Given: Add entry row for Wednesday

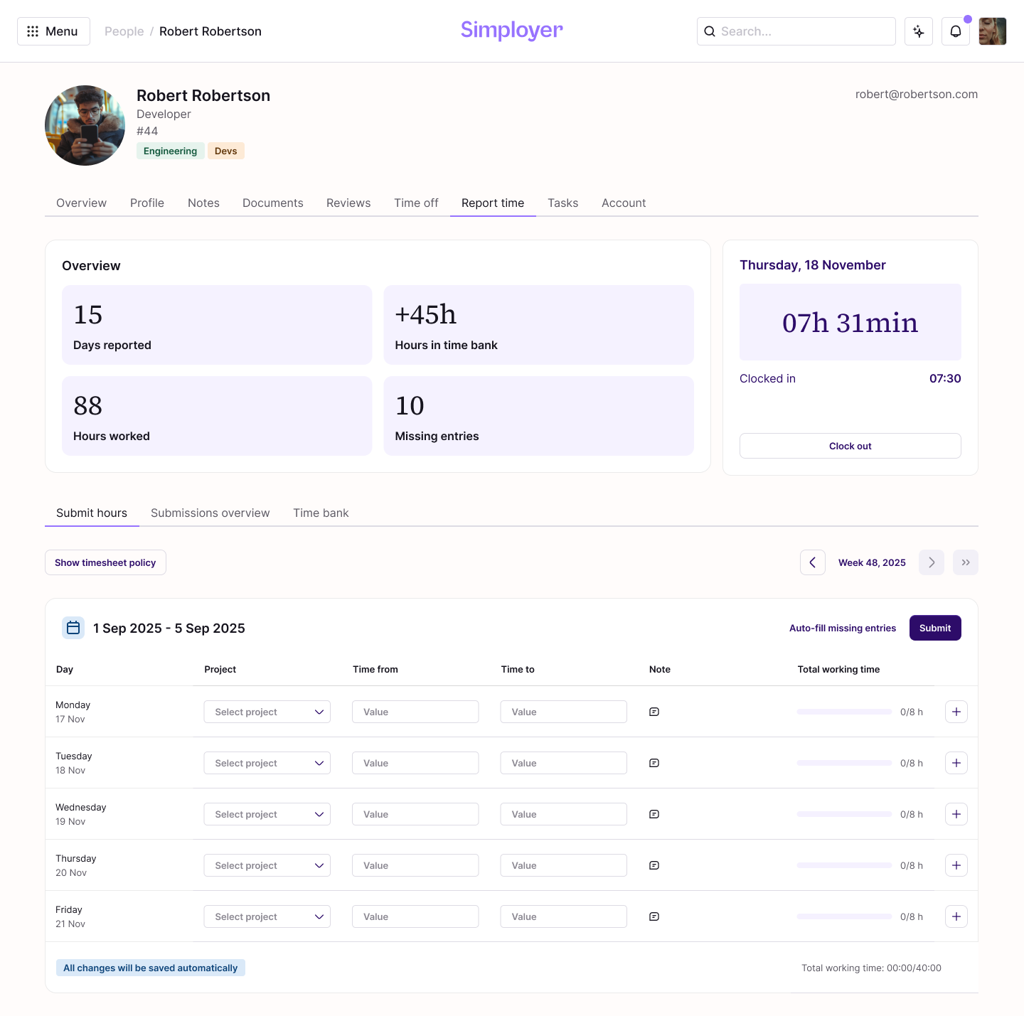Looking at the screenshot, I should click(x=956, y=814).
